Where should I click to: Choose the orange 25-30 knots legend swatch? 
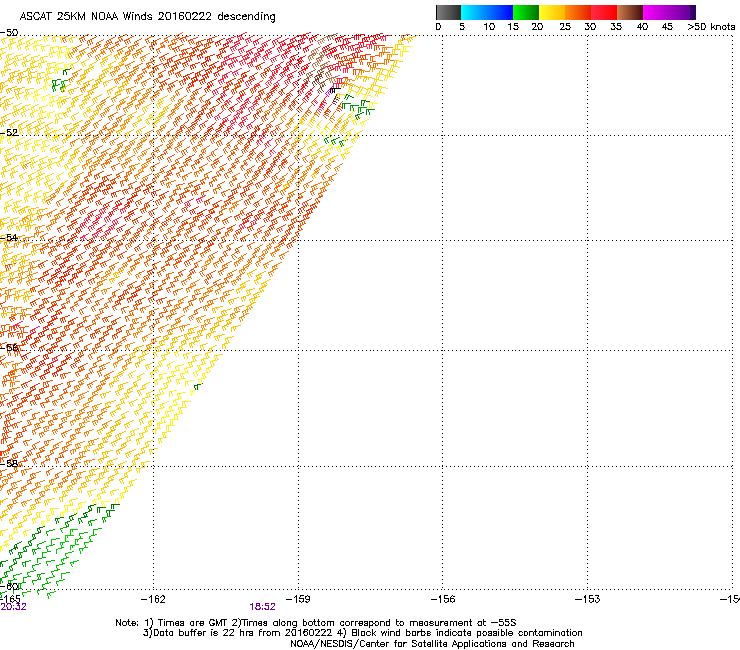(579, 12)
